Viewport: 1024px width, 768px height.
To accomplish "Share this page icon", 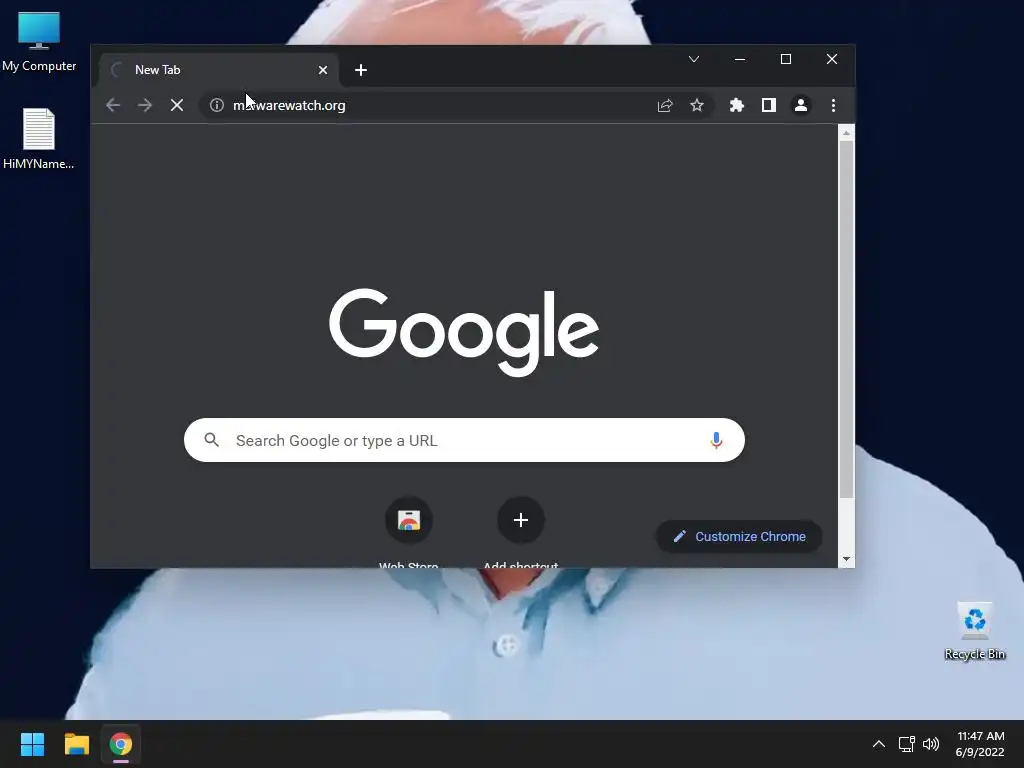I will [x=665, y=105].
